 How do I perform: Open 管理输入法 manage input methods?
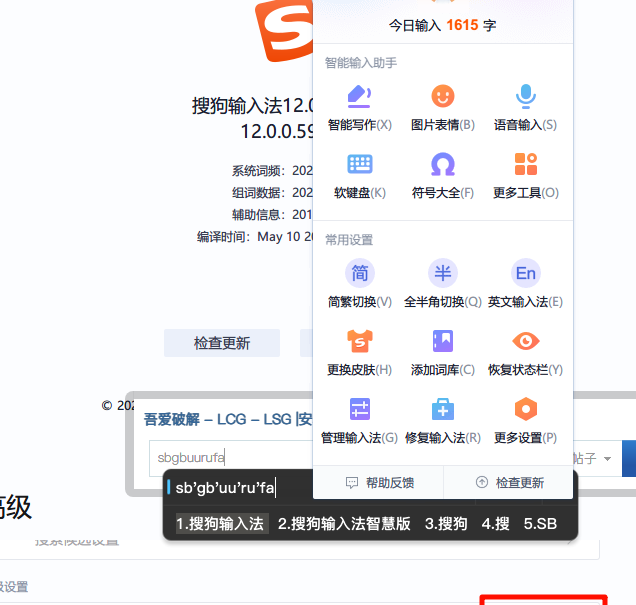[359, 421]
